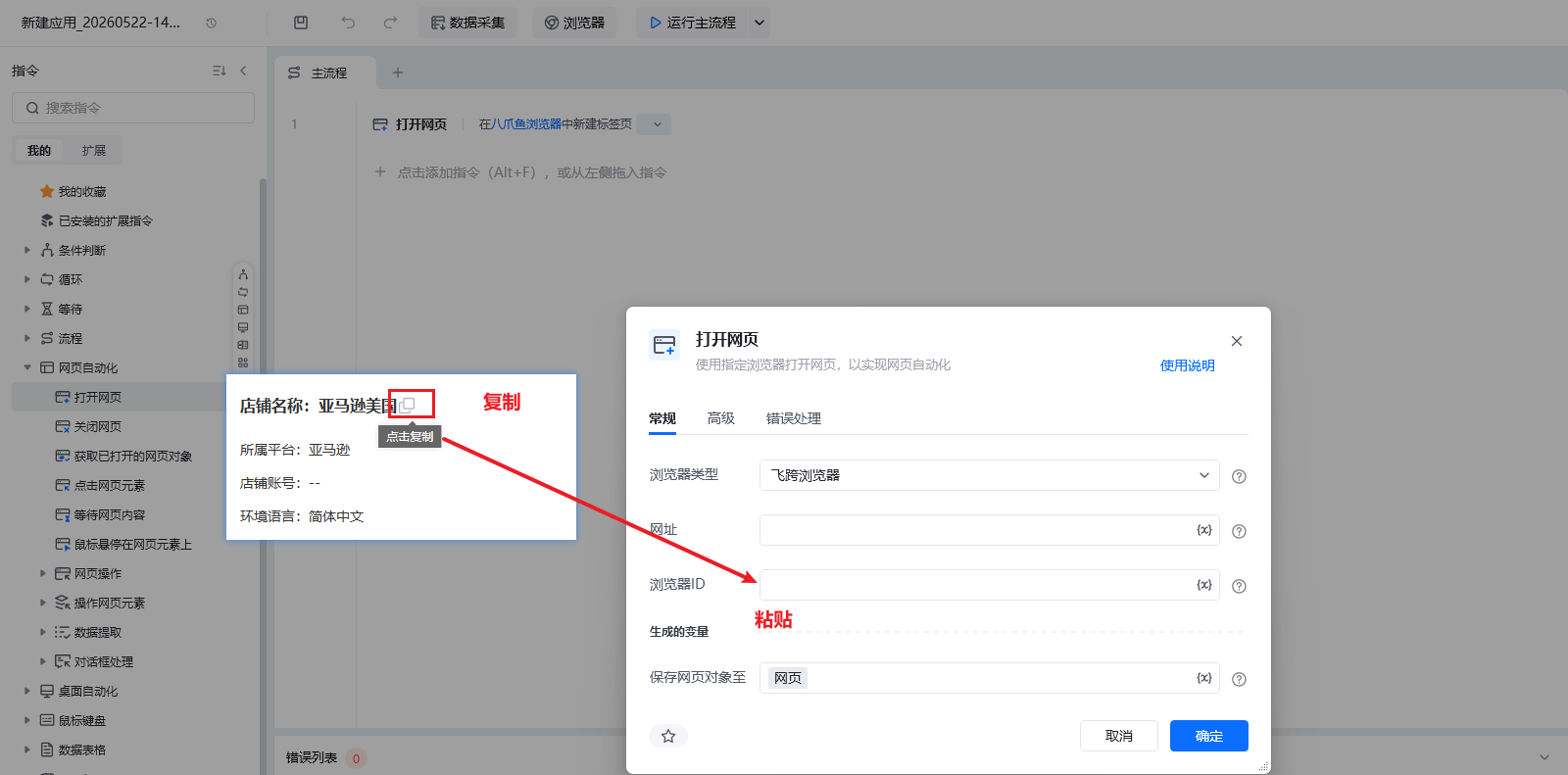The image size is (1568, 775).
Task: Select the 常规 tab in the dialog
Action: click(x=662, y=418)
